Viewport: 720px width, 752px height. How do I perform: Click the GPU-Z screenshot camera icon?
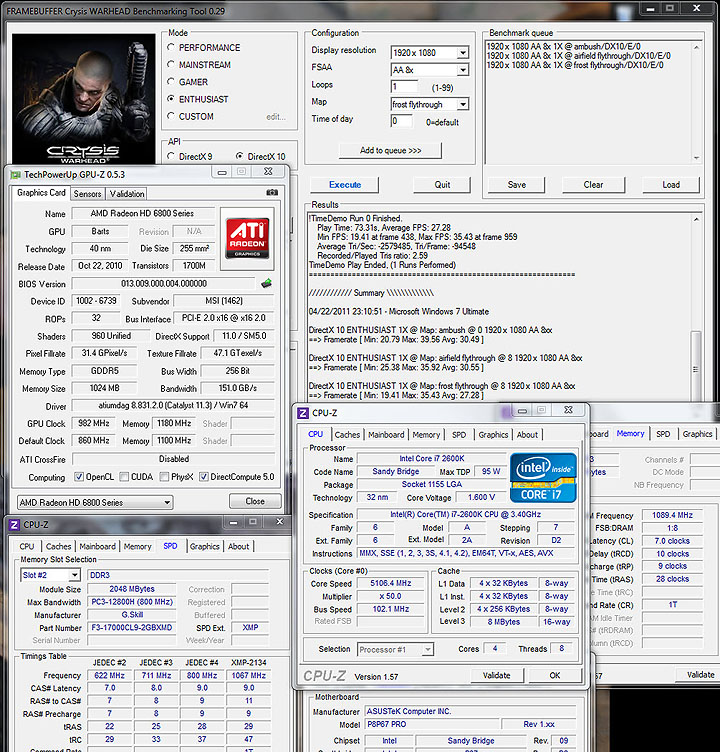click(x=272, y=192)
